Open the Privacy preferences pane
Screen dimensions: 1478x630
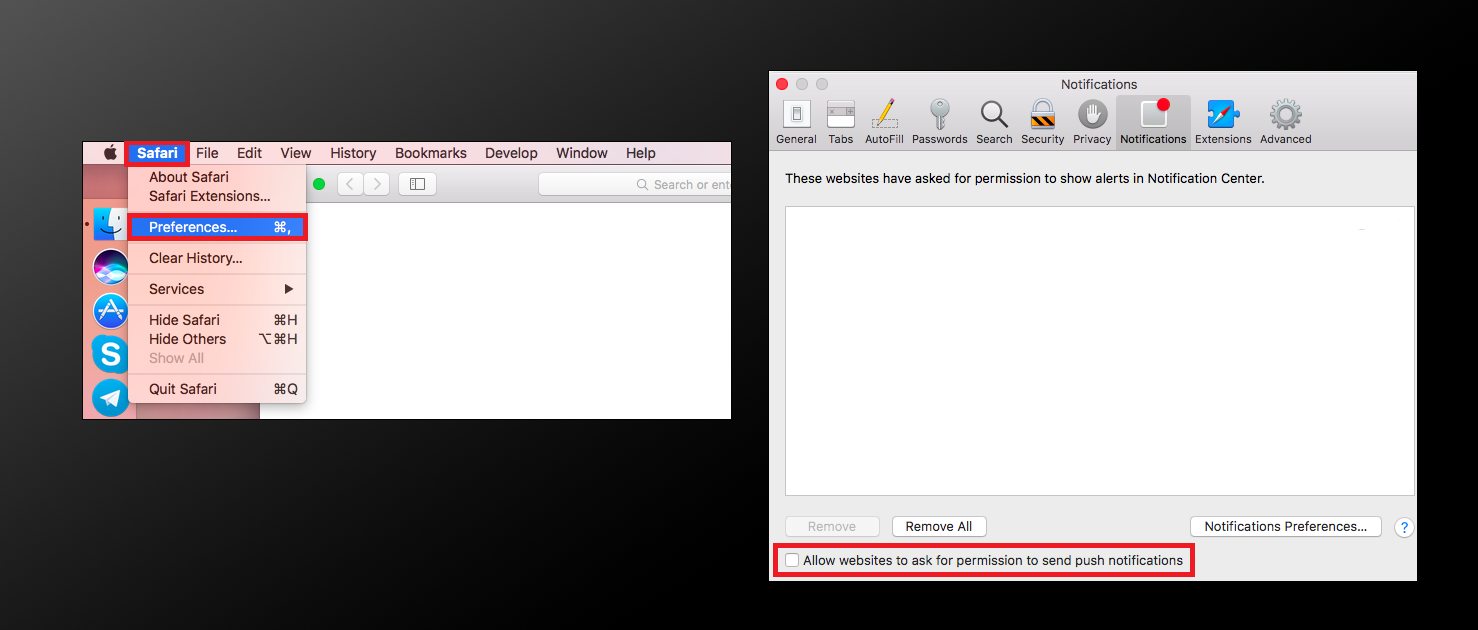click(x=1092, y=122)
